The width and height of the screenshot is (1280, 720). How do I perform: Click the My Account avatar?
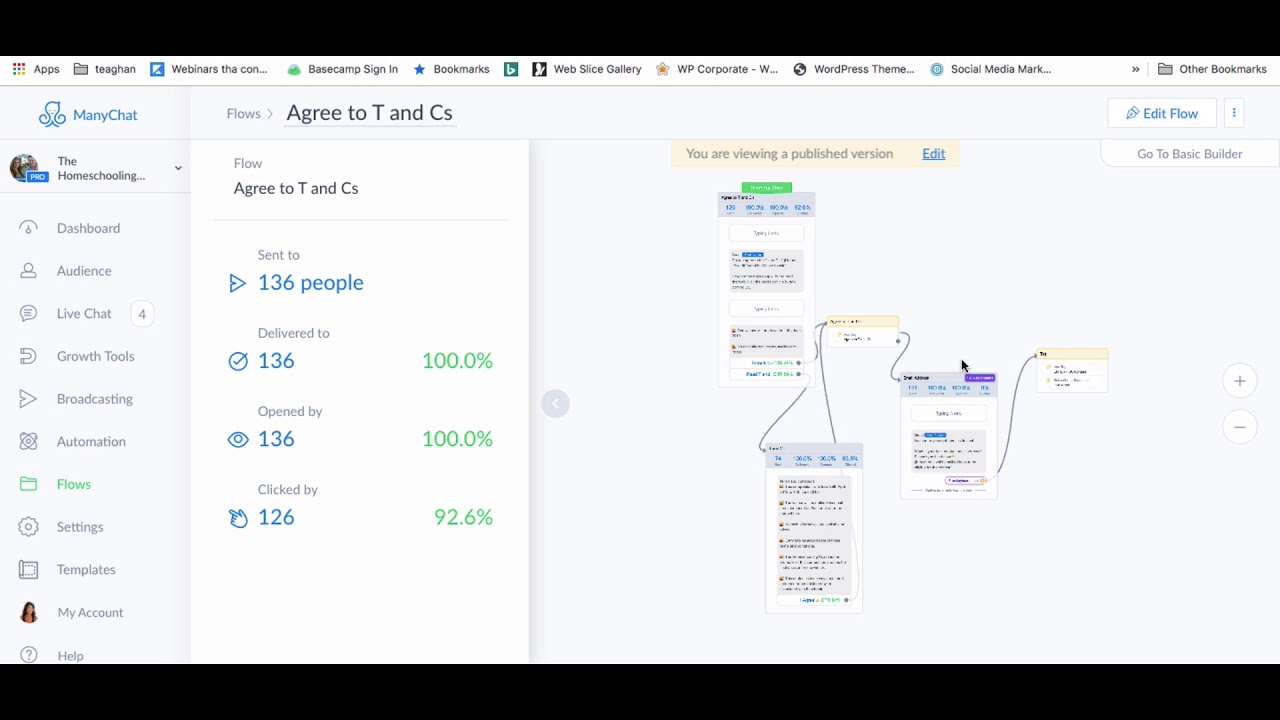pyautogui.click(x=29, y=612)
